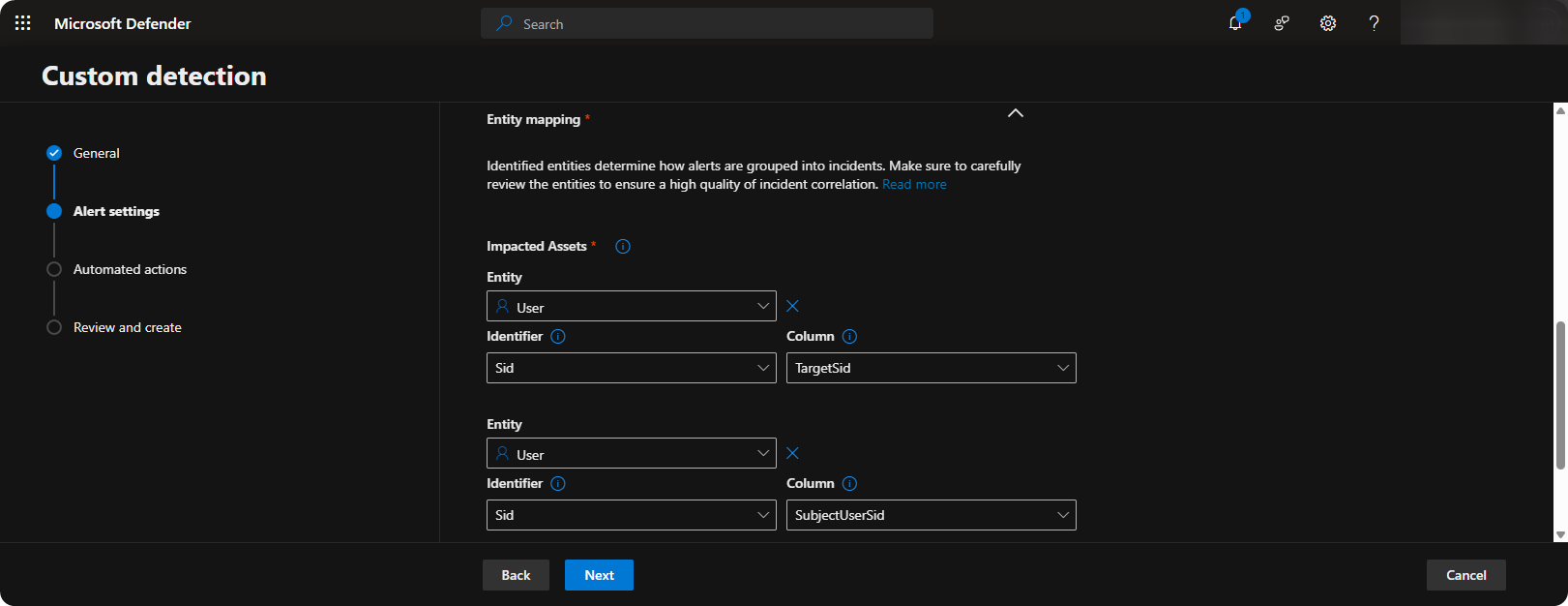Image resolution: width=1568 pixels, height=606 pixels.
Task: Go to the General wizard step
Action: [x=96, y=153]
